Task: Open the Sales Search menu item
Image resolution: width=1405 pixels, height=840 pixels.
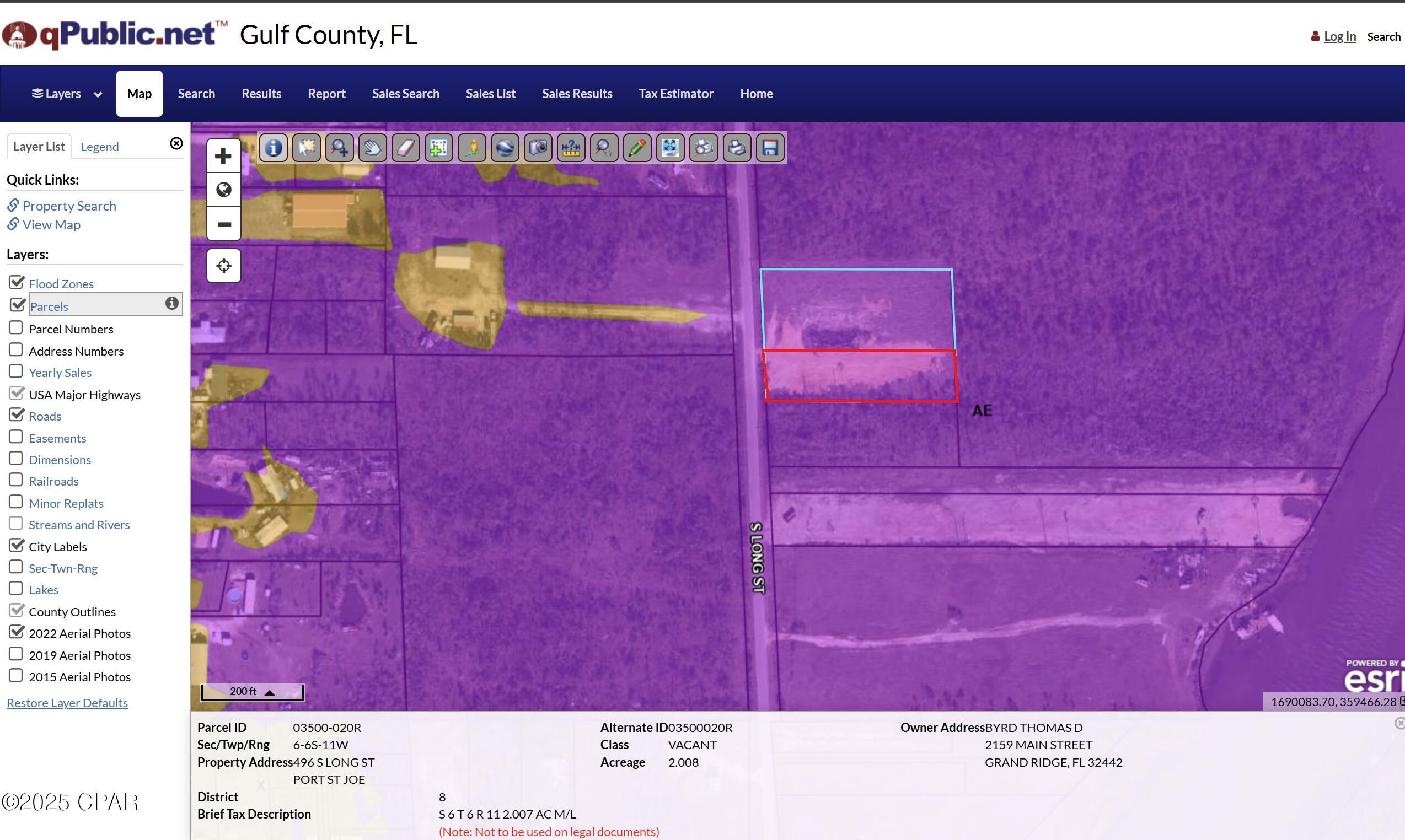Action: coord(405,94)
